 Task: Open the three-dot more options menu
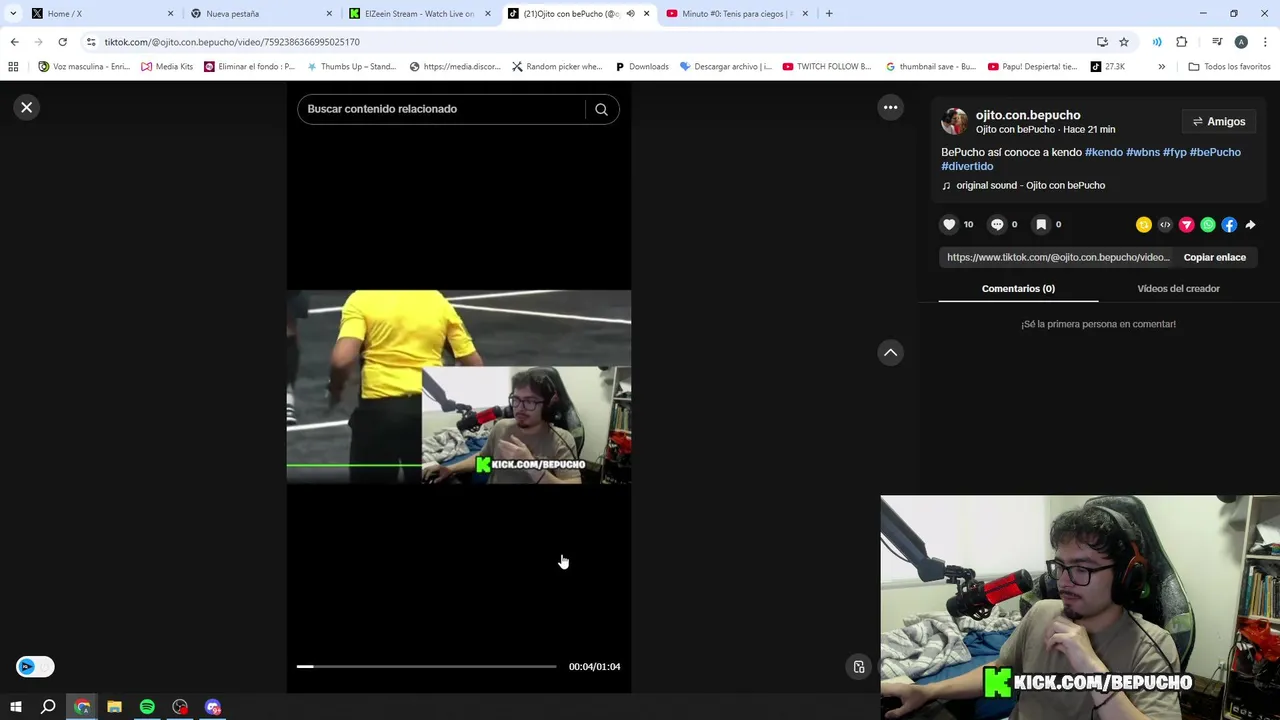tap(890, 107)
